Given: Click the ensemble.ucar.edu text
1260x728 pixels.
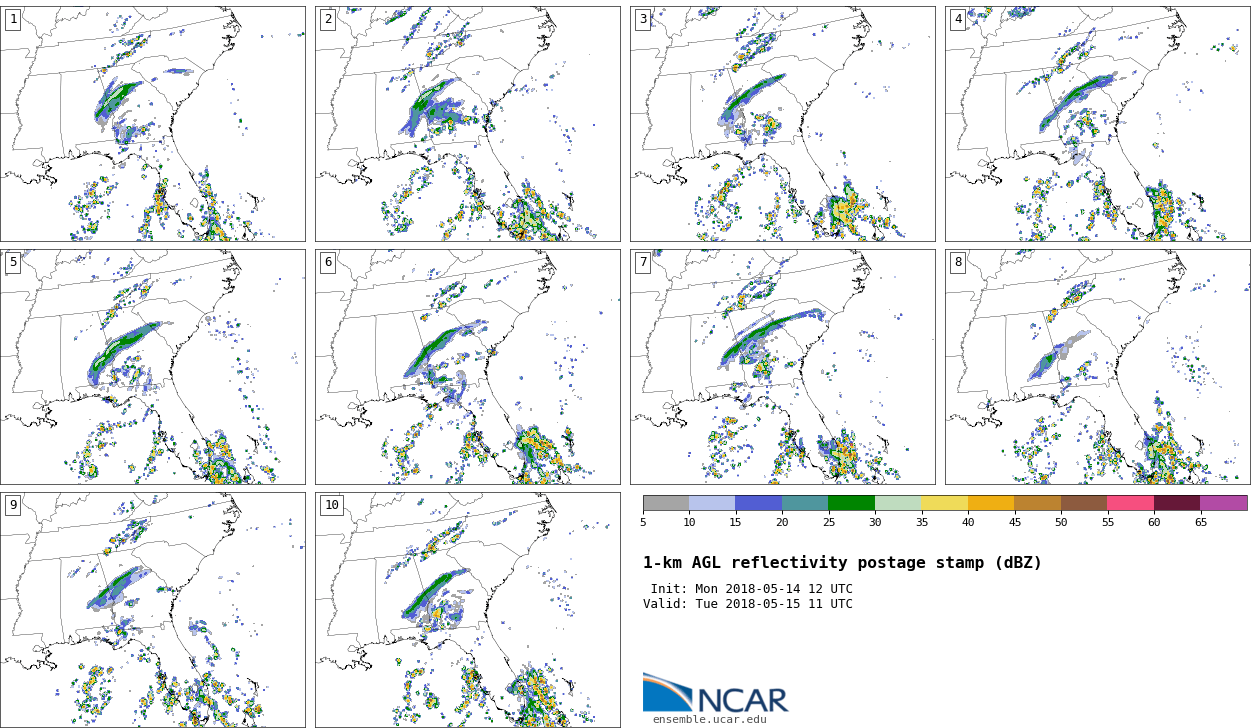Looking at the screenshot, I should [710, 719].
